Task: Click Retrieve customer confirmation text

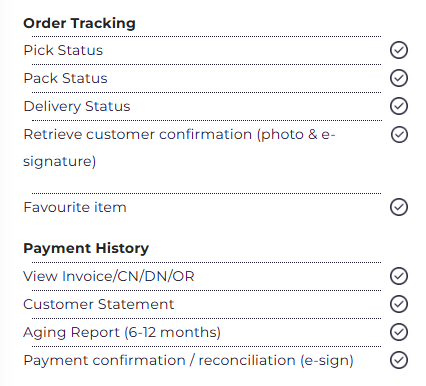Action: point(179,148)
